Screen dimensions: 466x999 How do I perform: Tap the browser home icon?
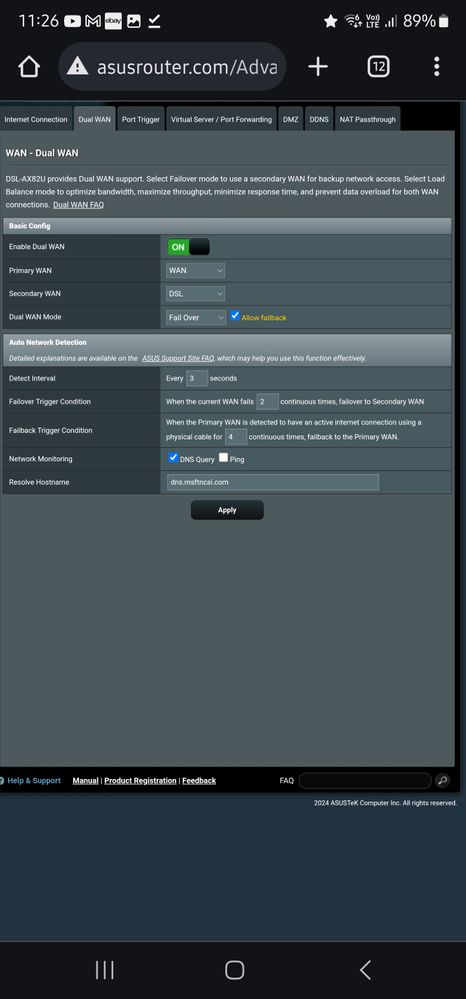pos(29,66)
